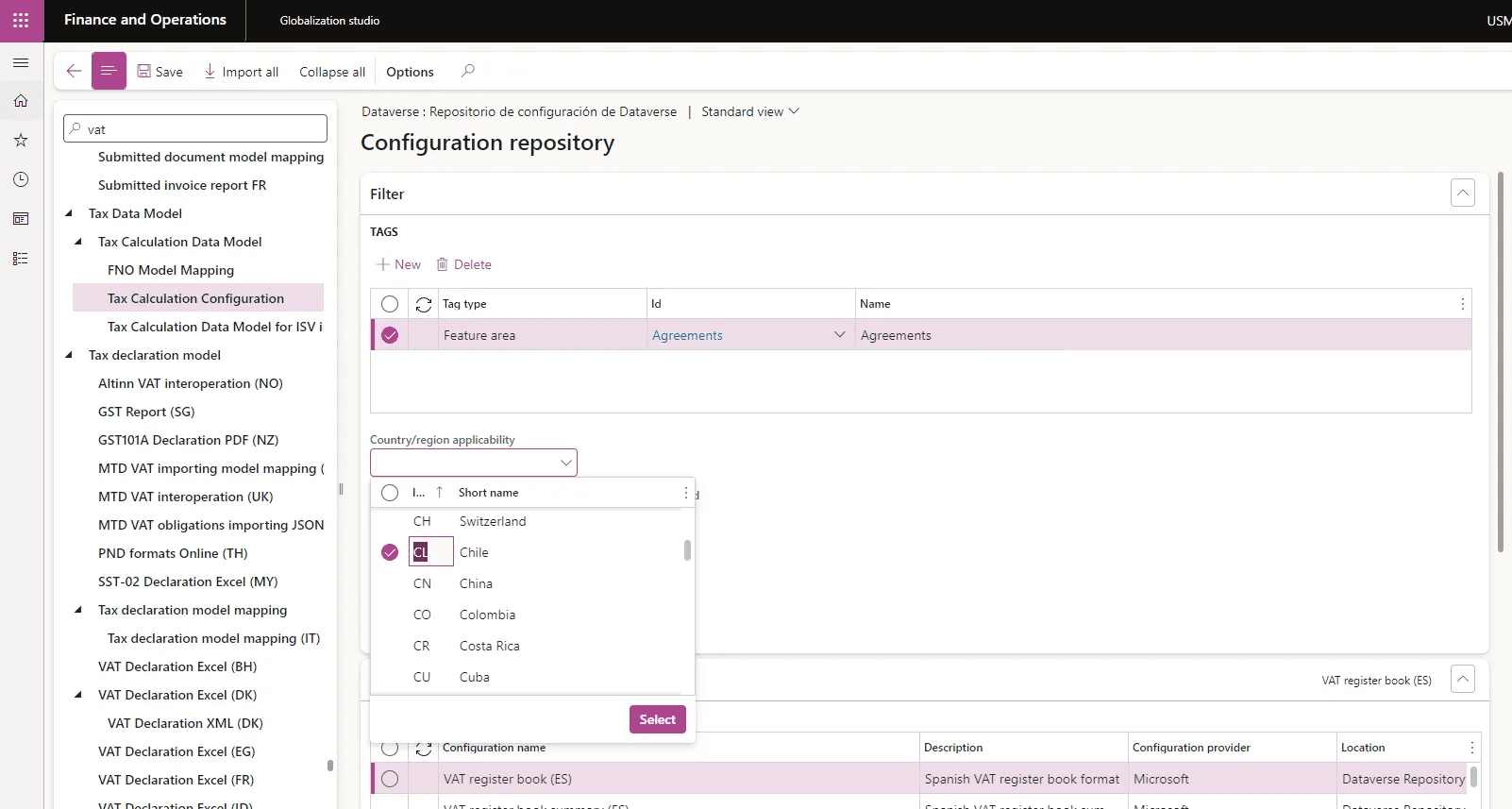Select all rows in country lookup

pyautogui.click(x=390, y=493)
